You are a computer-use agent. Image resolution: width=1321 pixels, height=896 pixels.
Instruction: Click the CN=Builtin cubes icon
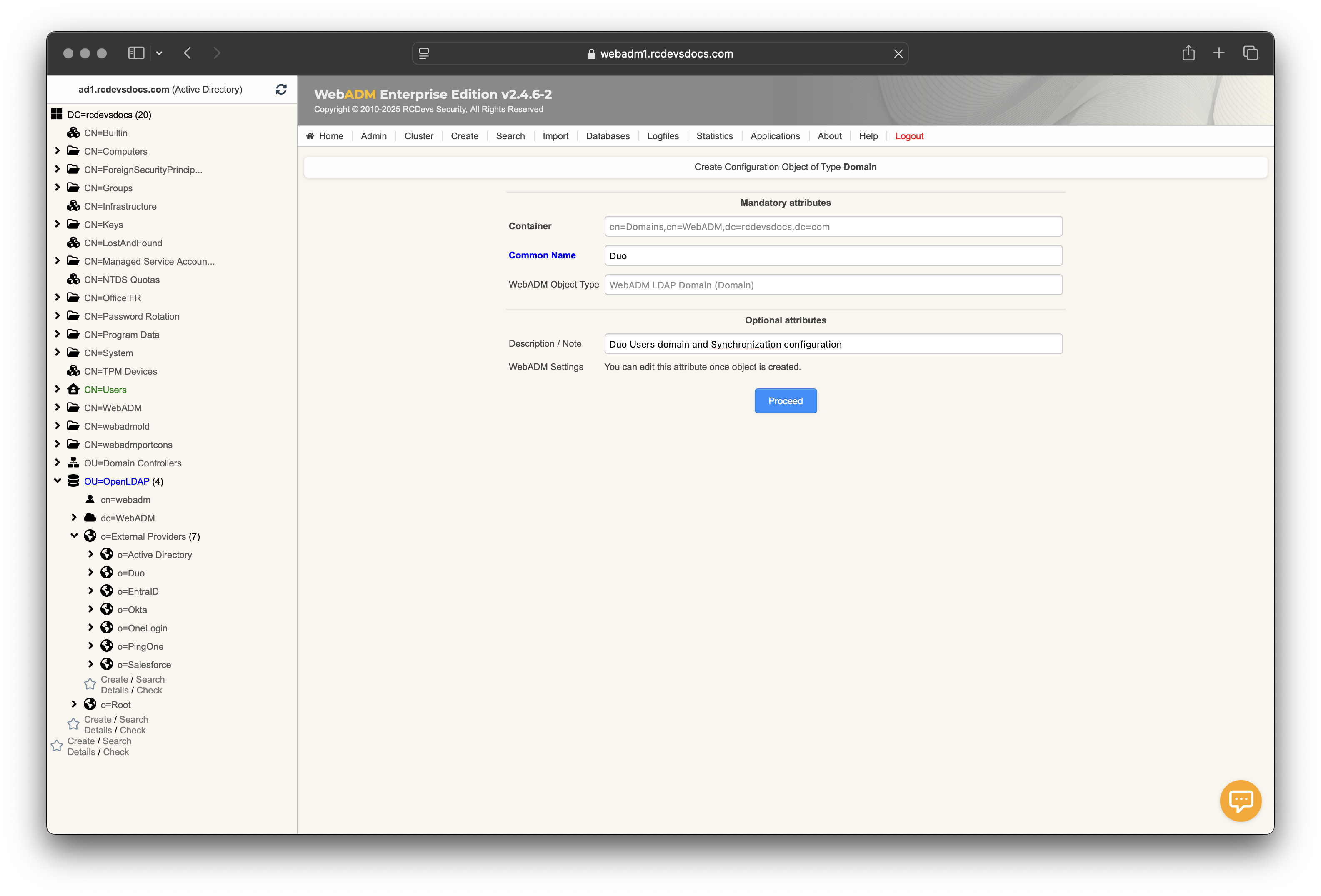click(x=73, y=133)
